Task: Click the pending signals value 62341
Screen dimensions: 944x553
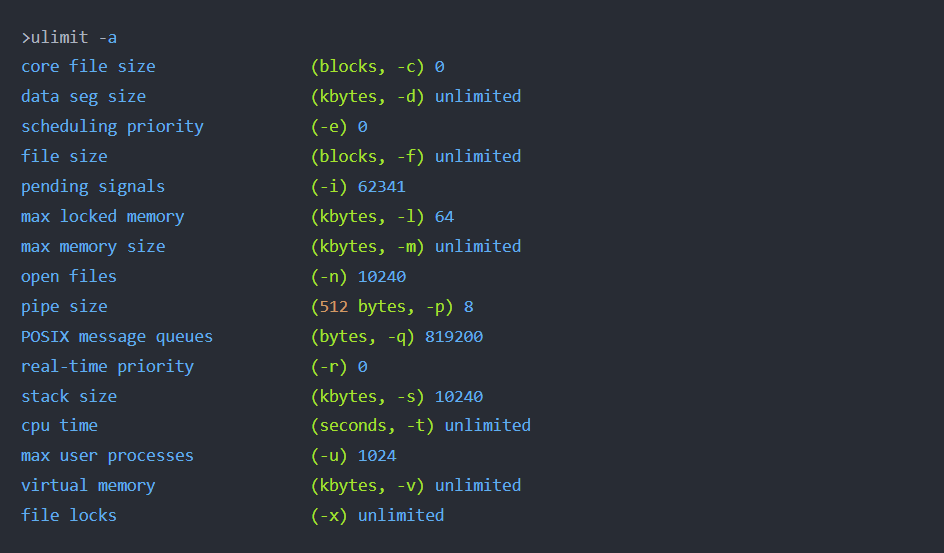Action: 382,187
